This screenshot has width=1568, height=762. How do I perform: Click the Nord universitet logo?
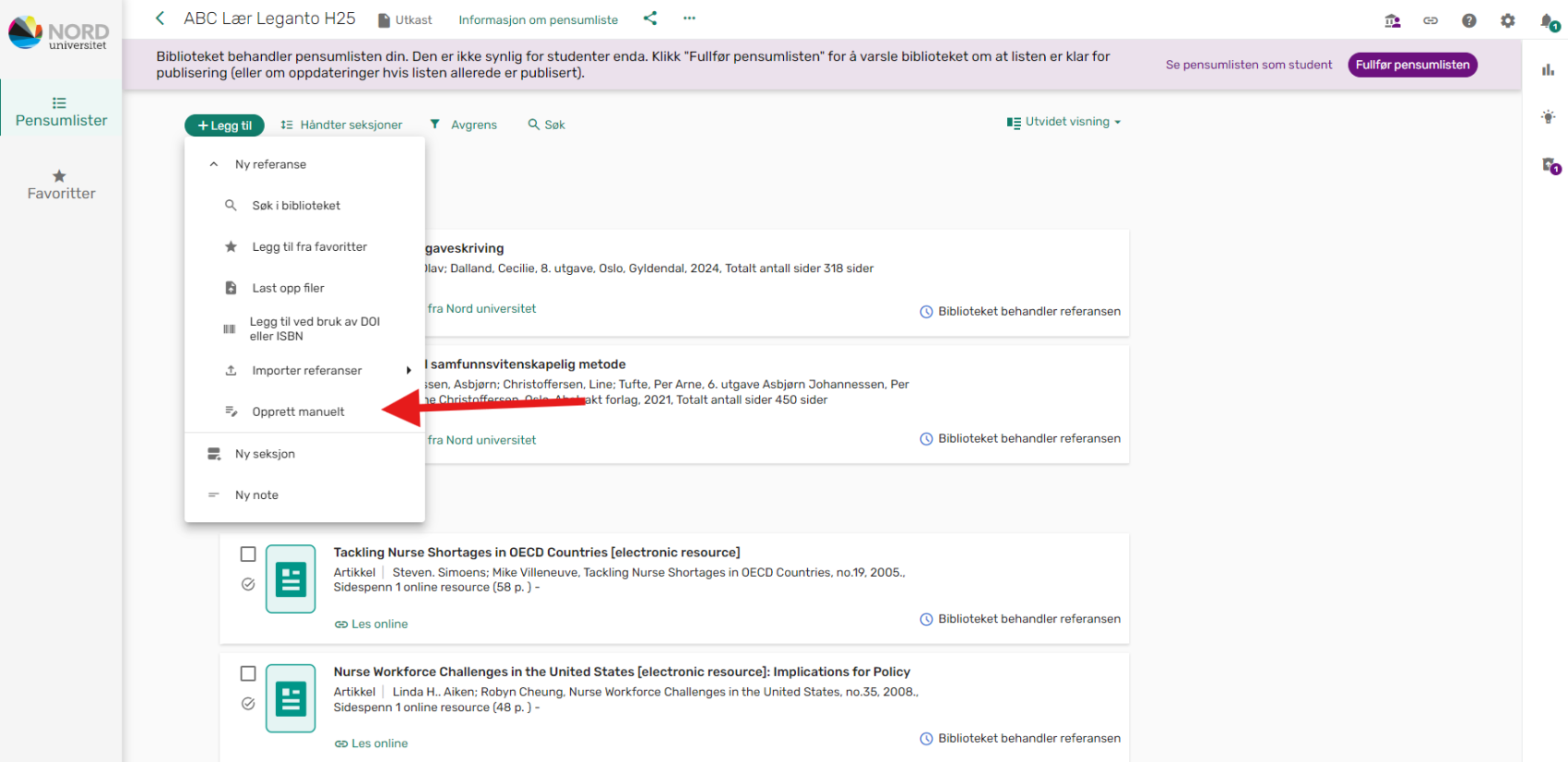click(x=58, y=33)
